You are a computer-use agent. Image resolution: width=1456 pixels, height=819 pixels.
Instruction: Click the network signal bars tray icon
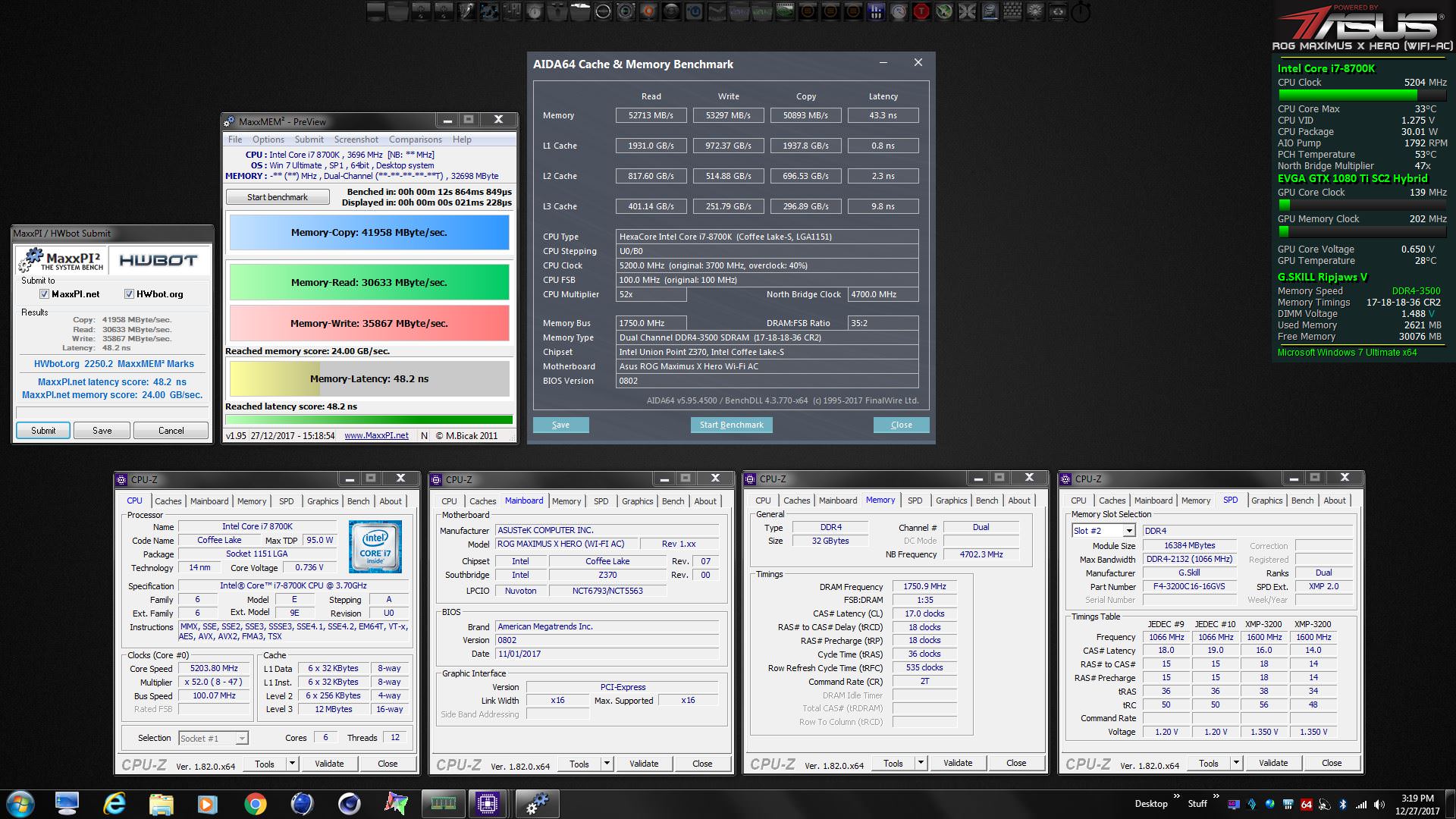point(1361,804)
